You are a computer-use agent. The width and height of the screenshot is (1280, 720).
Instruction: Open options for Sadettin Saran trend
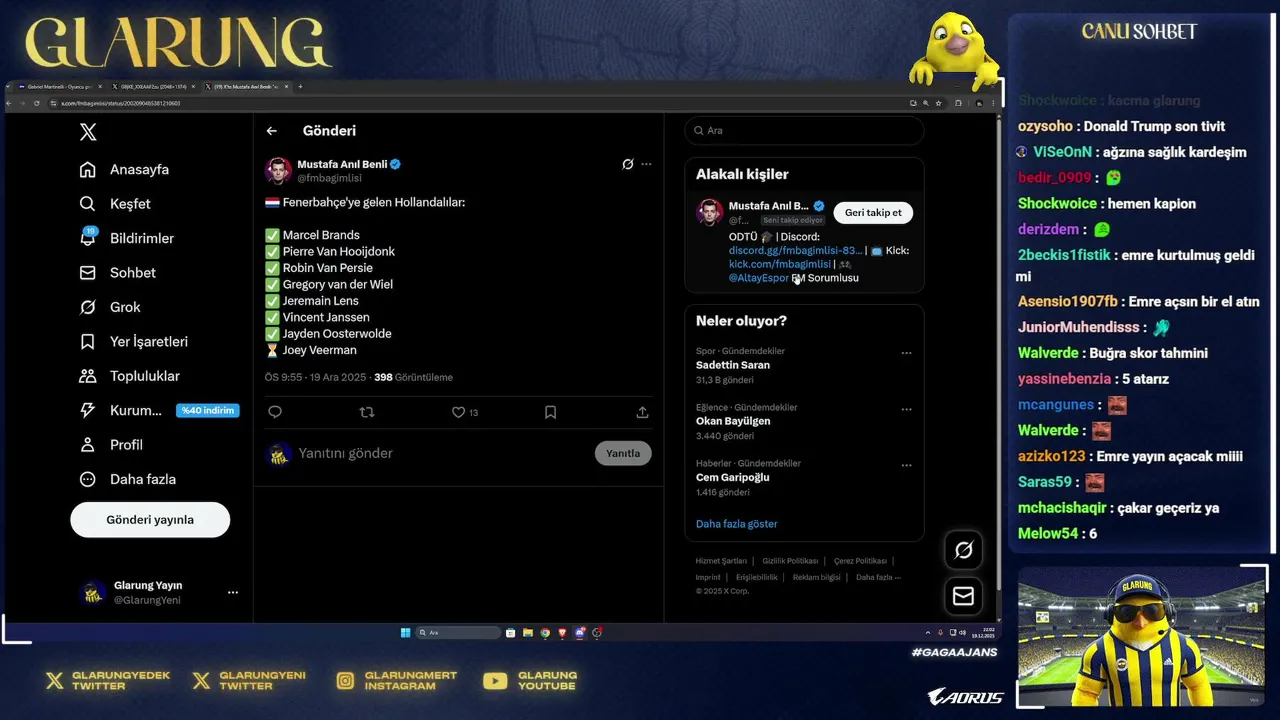(906, 353)
